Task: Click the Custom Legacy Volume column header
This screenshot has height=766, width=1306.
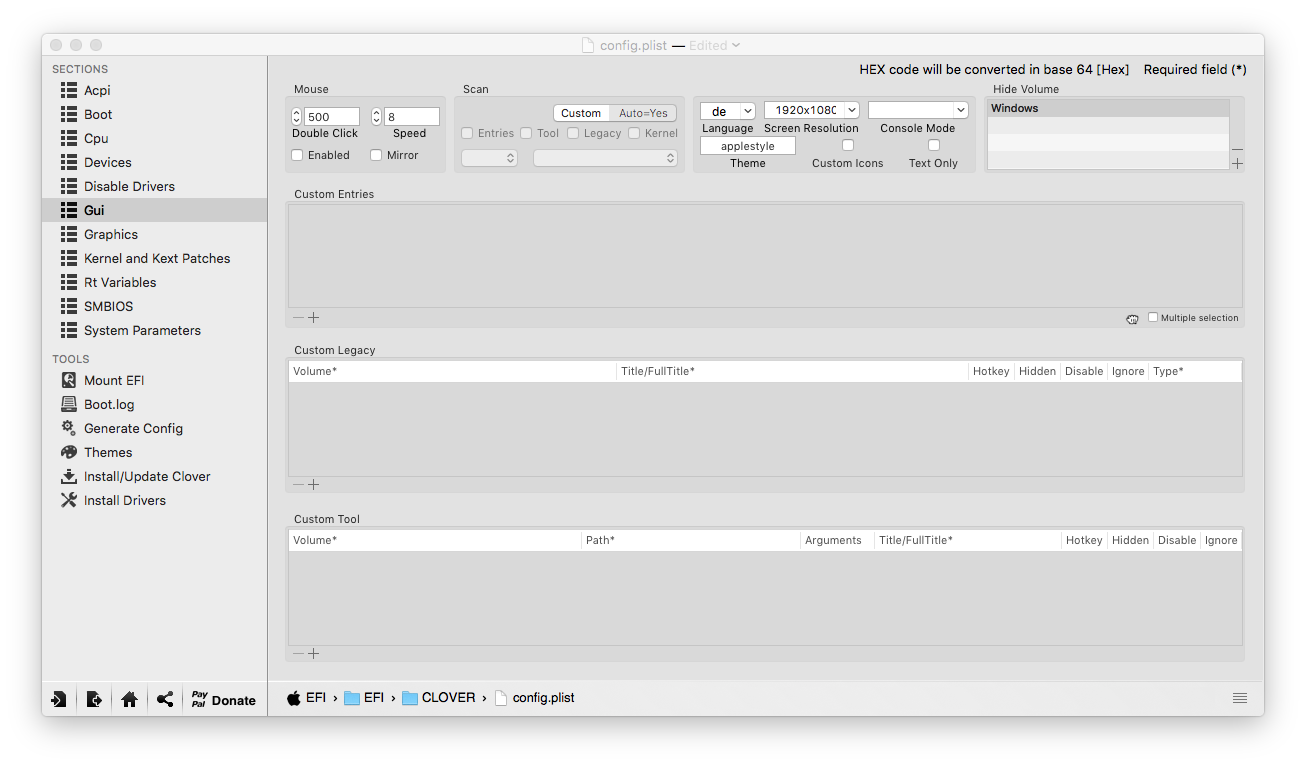Action: (452, 371)
